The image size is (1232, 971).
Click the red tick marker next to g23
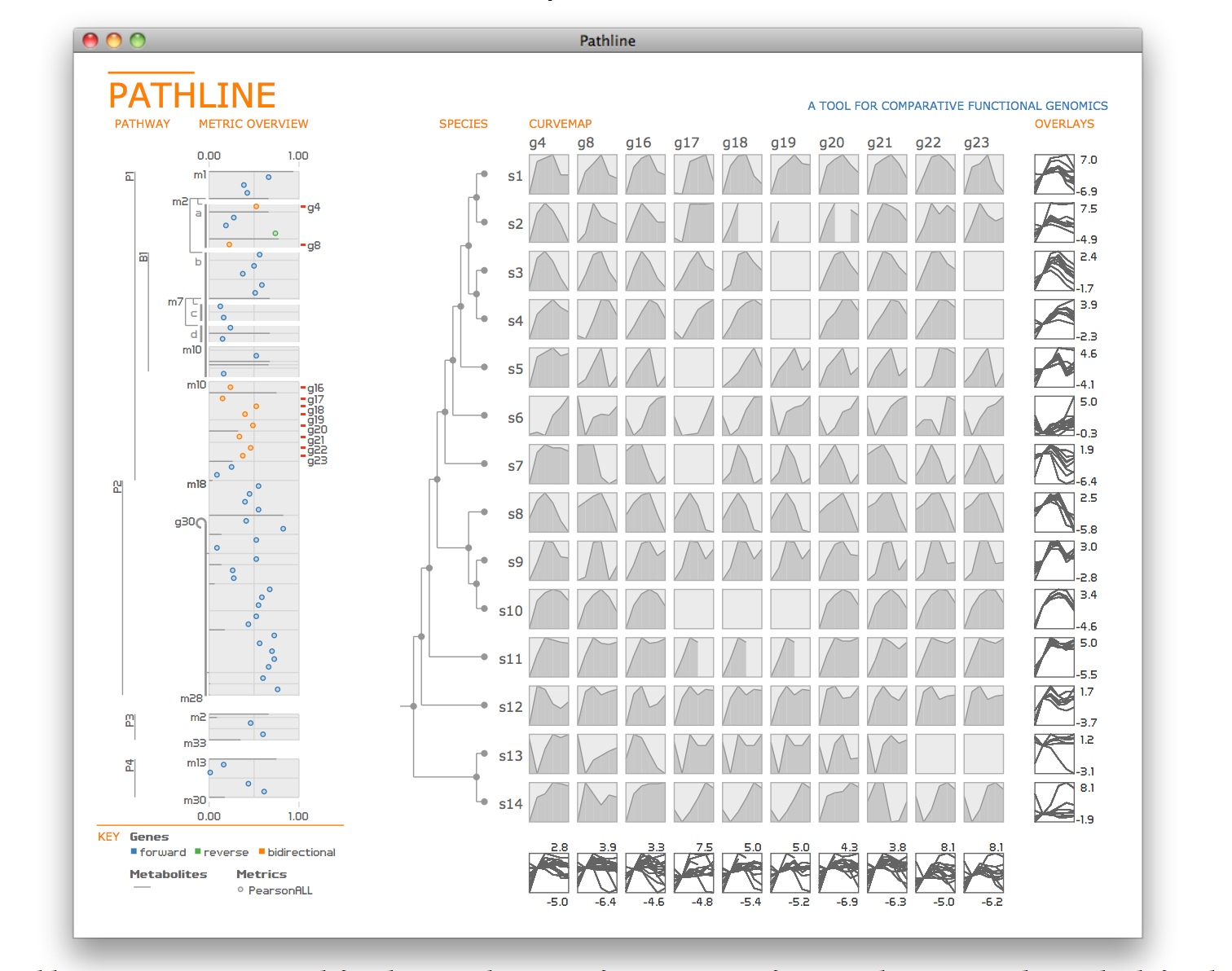[x=302, y=456]
